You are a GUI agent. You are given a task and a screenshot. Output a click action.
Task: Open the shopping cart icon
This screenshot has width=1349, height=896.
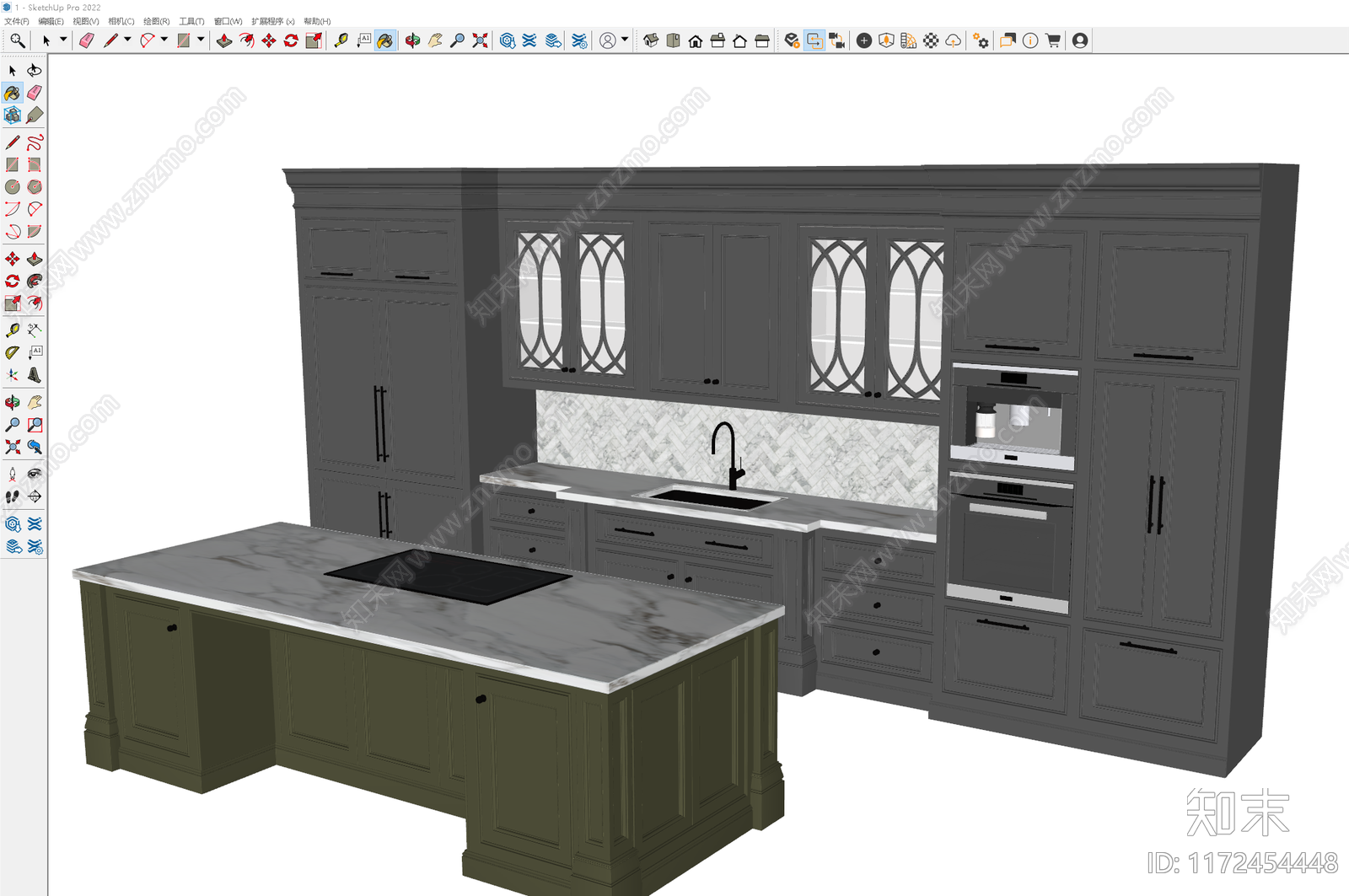coord(1053,40)
